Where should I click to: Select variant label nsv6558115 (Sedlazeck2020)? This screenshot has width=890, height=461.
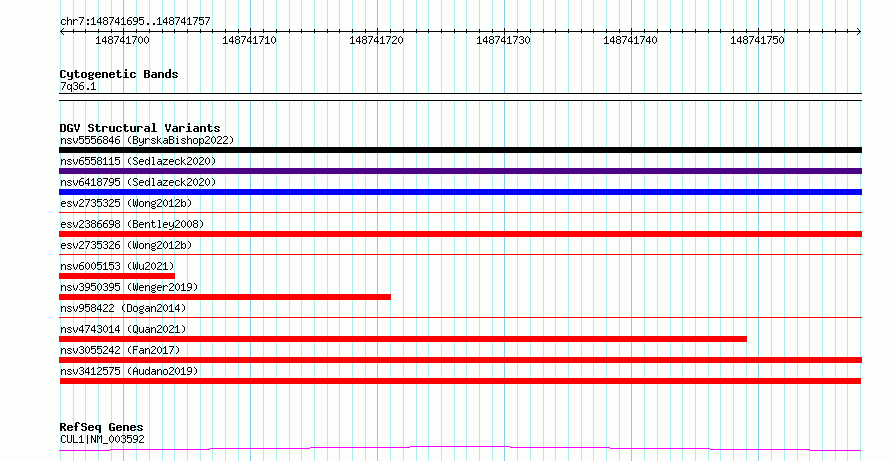138,161
